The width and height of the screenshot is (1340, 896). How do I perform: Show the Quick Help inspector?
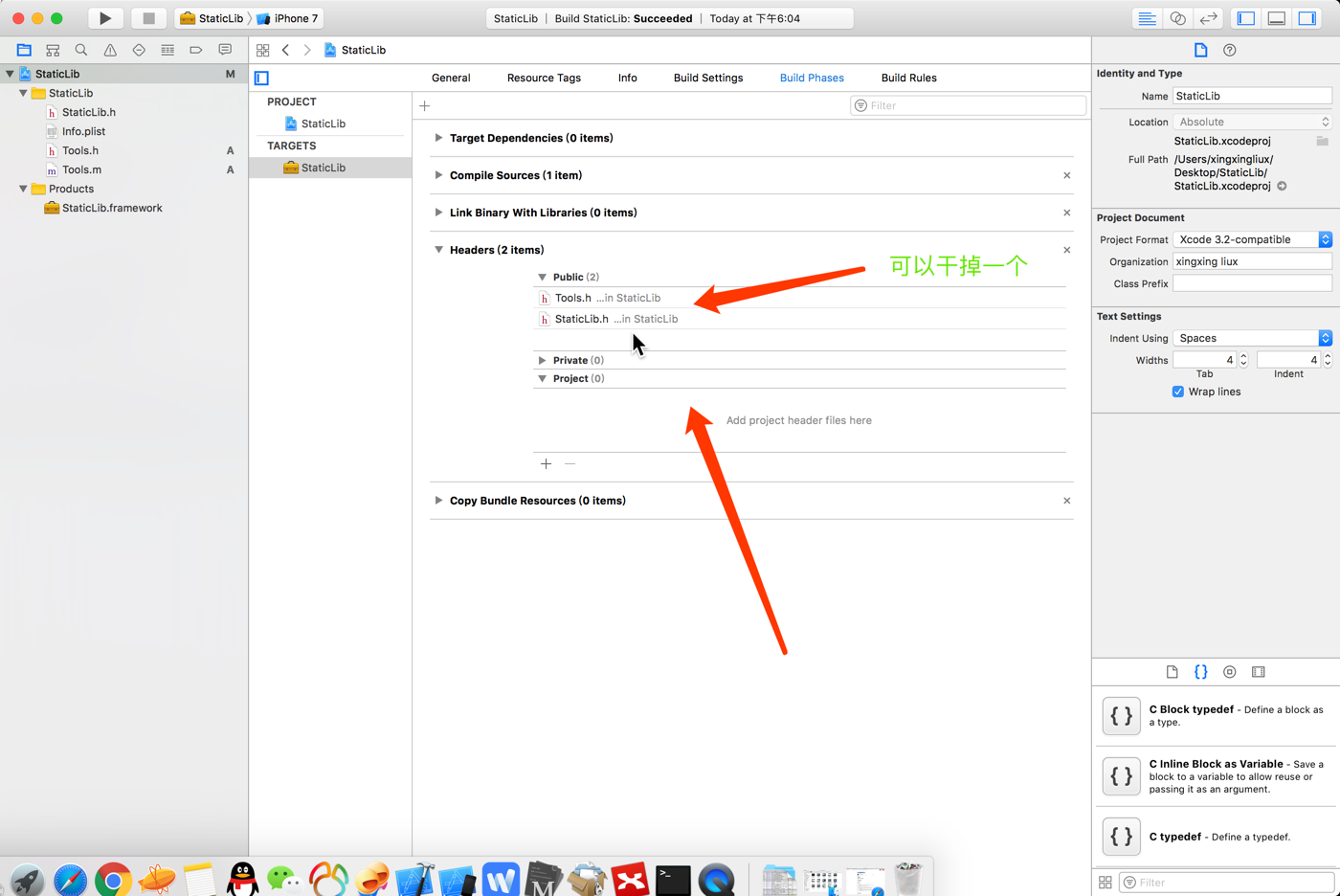pyautogui.click(x=1230, y=50)
